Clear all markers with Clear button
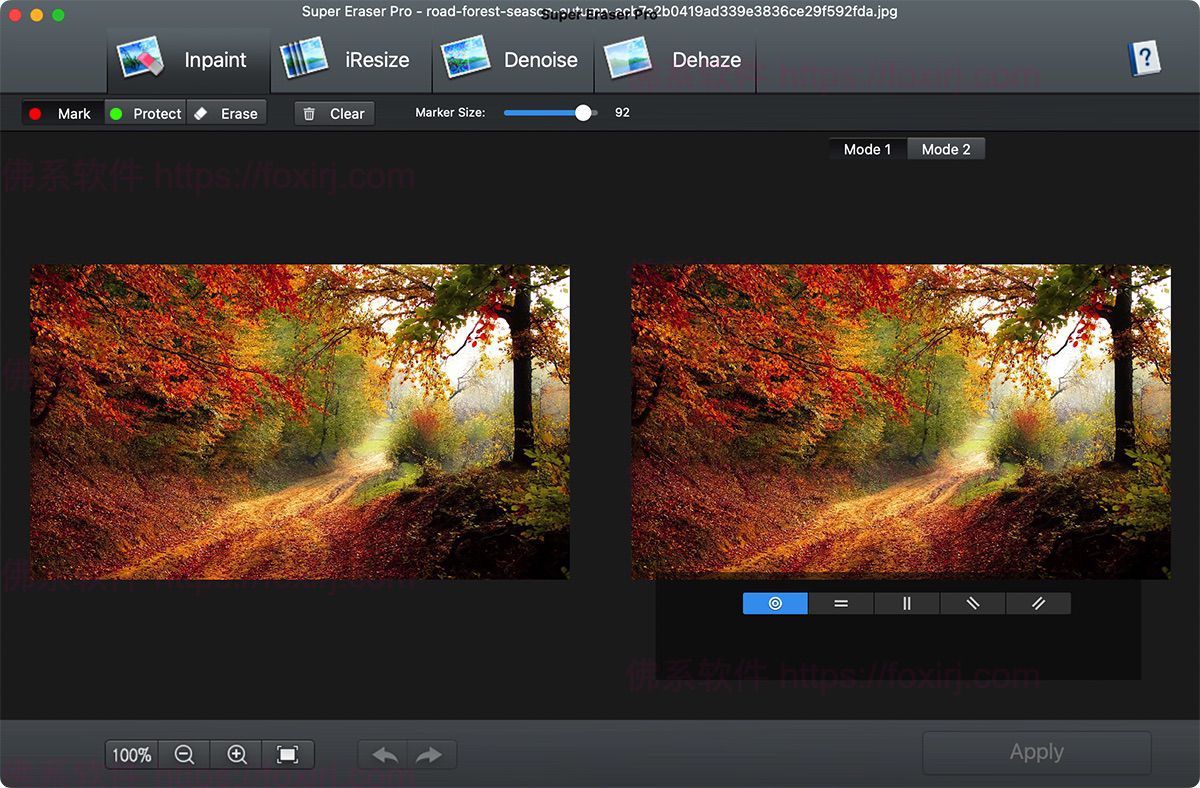 334,113
